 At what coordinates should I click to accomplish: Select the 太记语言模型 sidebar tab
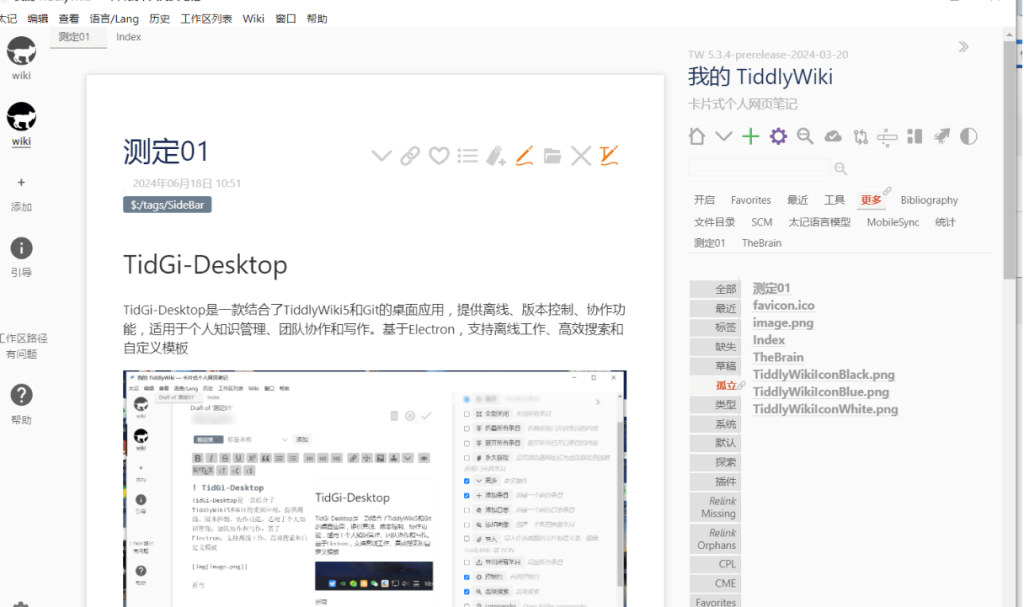click(x=819, y=222)
